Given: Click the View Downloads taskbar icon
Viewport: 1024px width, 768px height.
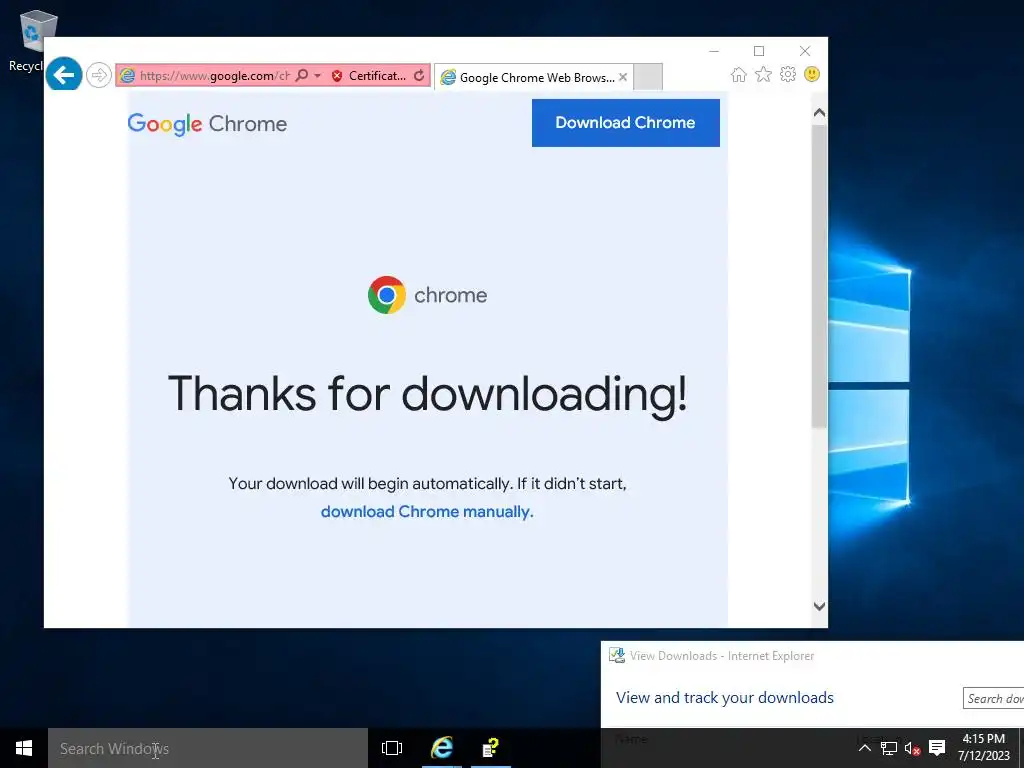Looking at the screenshot, I should click(490, 748).
